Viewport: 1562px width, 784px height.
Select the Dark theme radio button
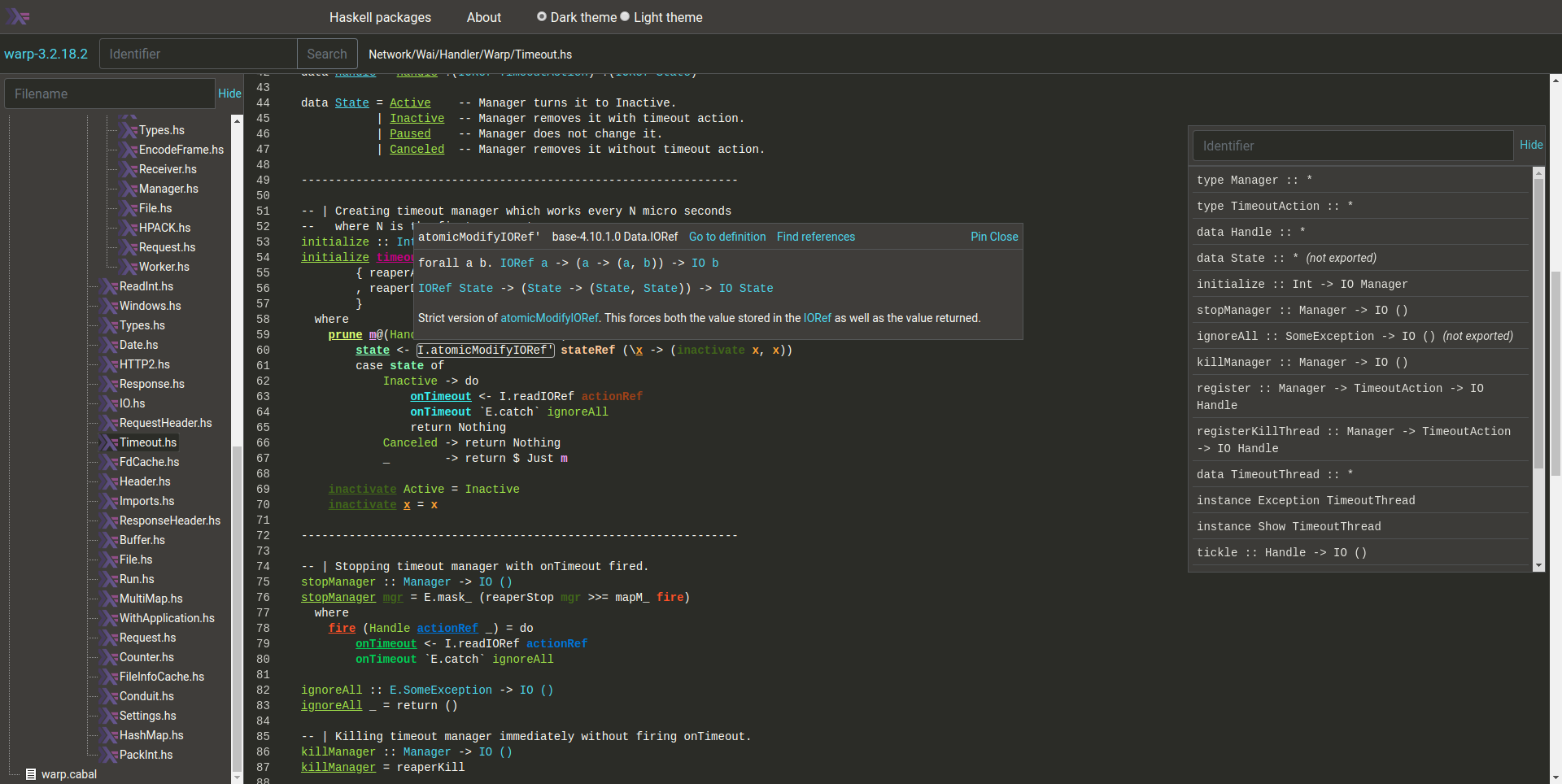tap(542, 17)
